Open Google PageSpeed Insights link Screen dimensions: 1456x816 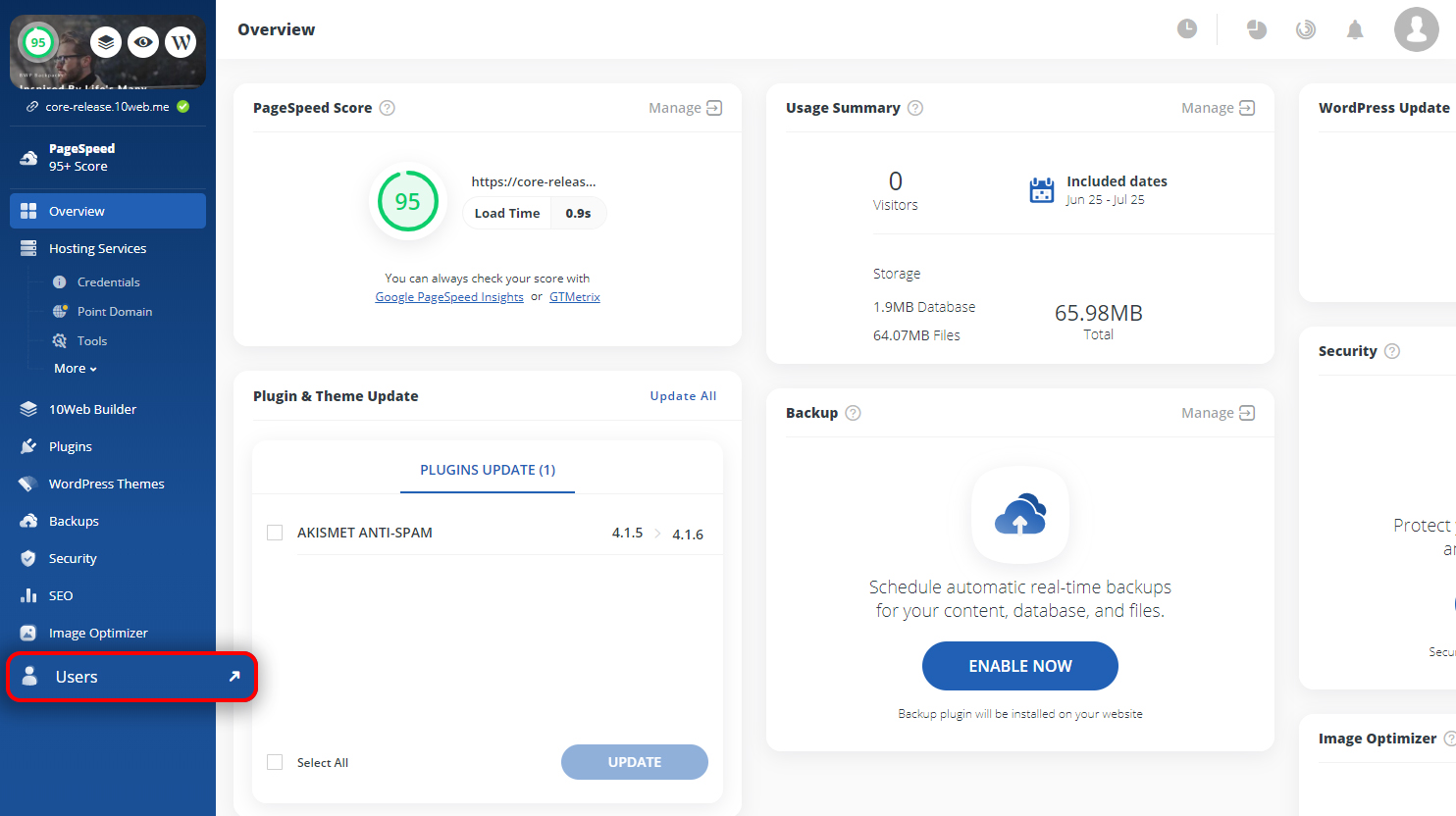pos(449,297)
